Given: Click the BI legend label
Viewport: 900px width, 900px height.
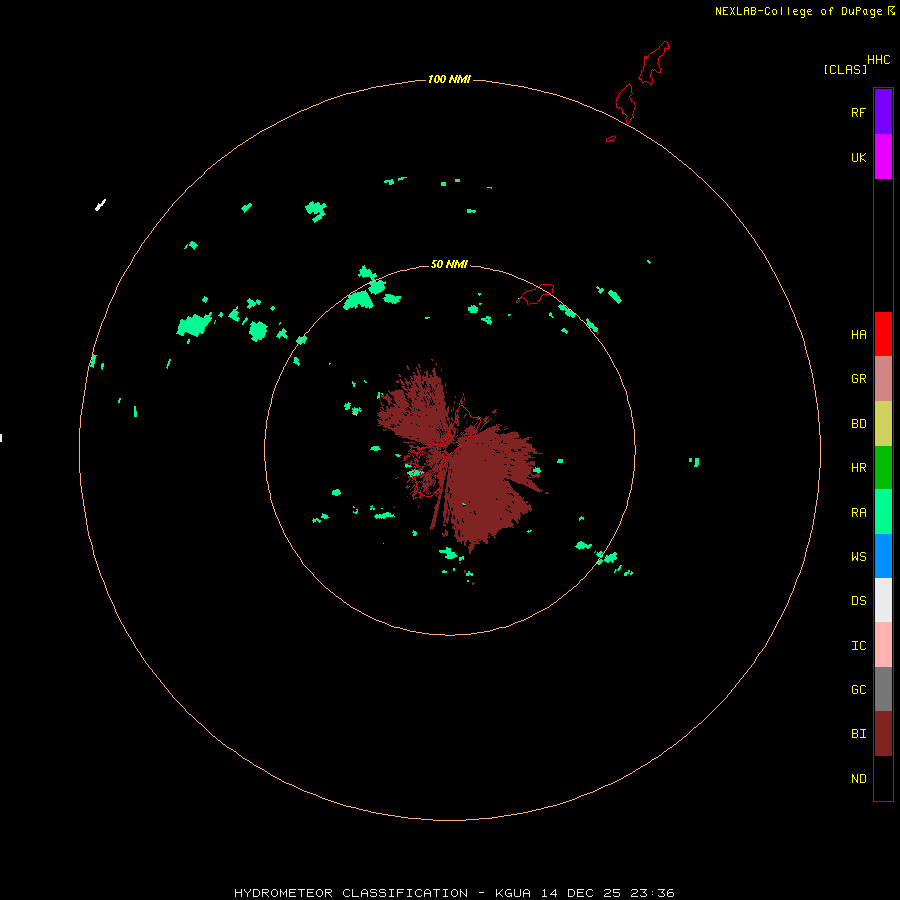Looking at the screenshot, I should [x=858, y=734].
